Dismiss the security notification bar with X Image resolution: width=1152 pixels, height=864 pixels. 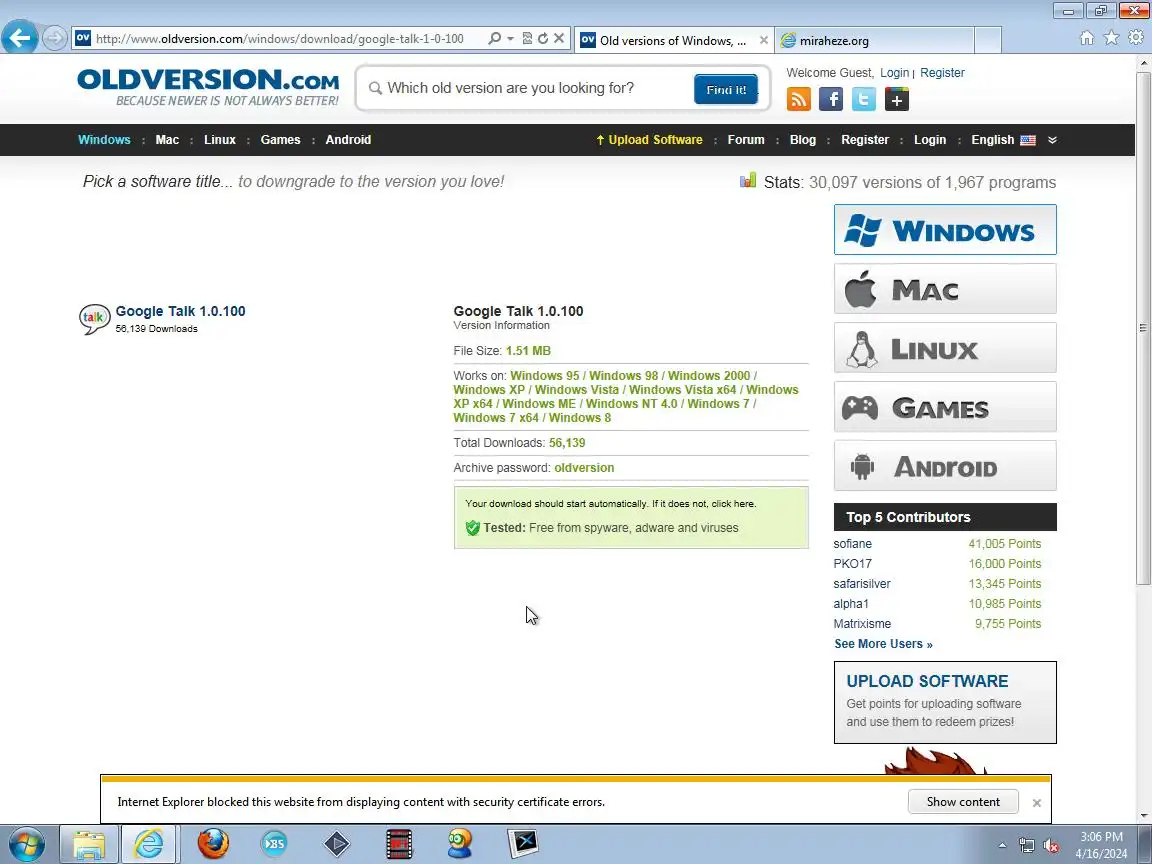1037,802
